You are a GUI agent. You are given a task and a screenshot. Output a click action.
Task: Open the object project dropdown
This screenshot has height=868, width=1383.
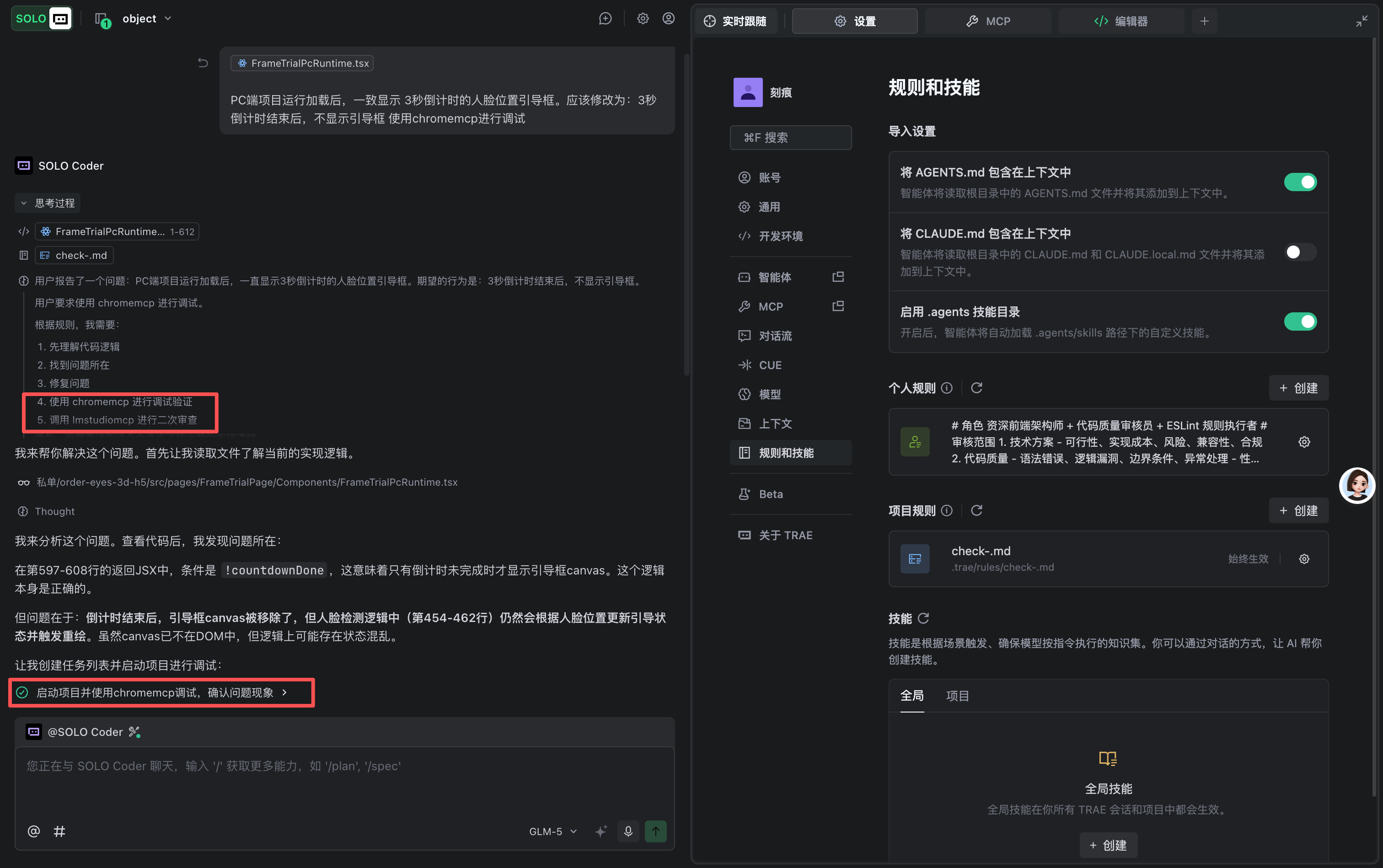click(x=146, y=19)
